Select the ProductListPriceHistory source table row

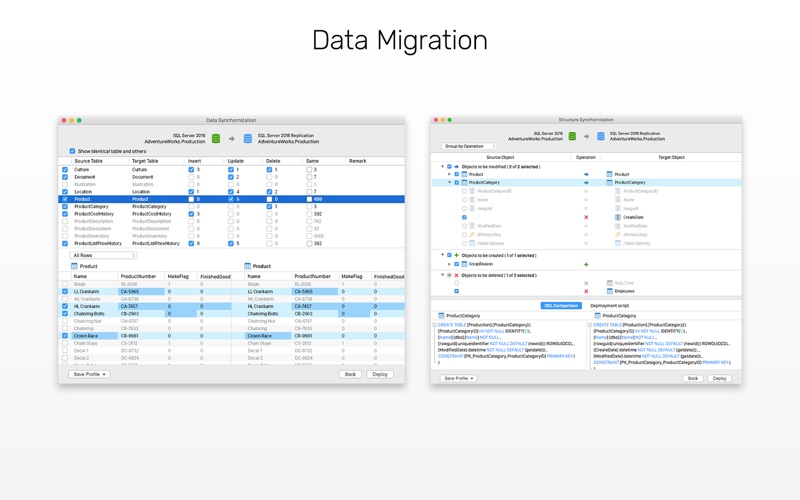(x=98, y=244)
